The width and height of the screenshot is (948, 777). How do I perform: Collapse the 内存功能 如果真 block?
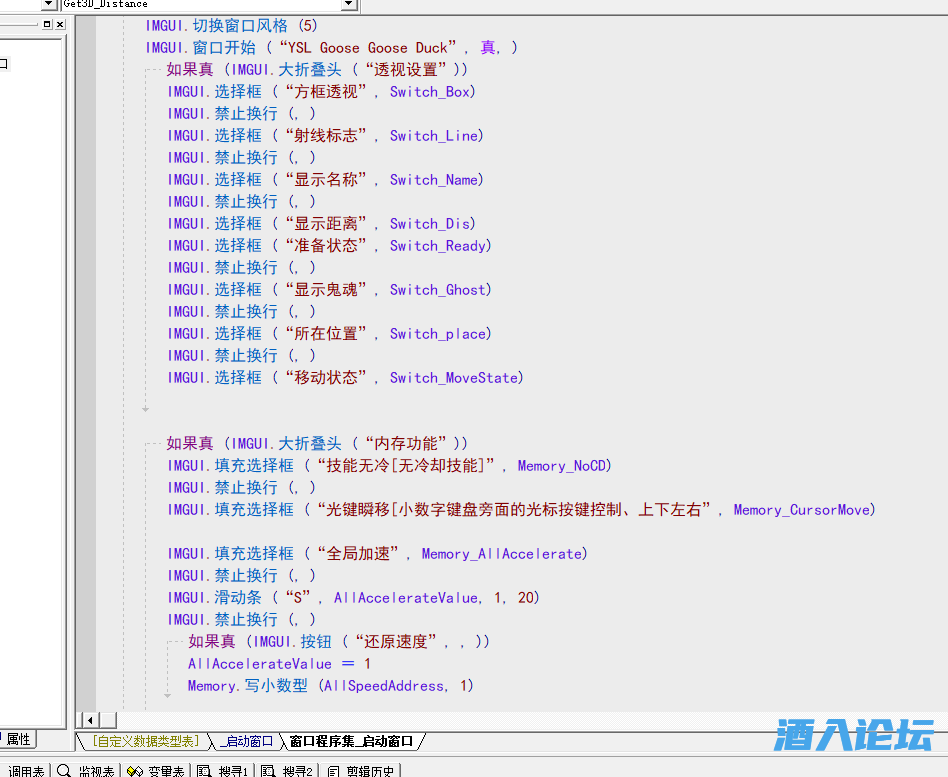(x=146, y=443)
